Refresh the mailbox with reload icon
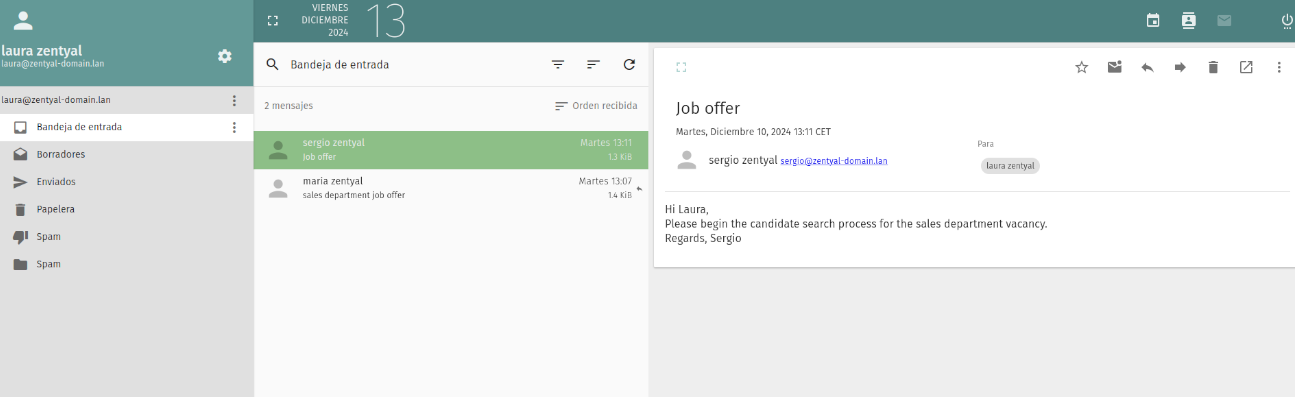 point(629,64)
